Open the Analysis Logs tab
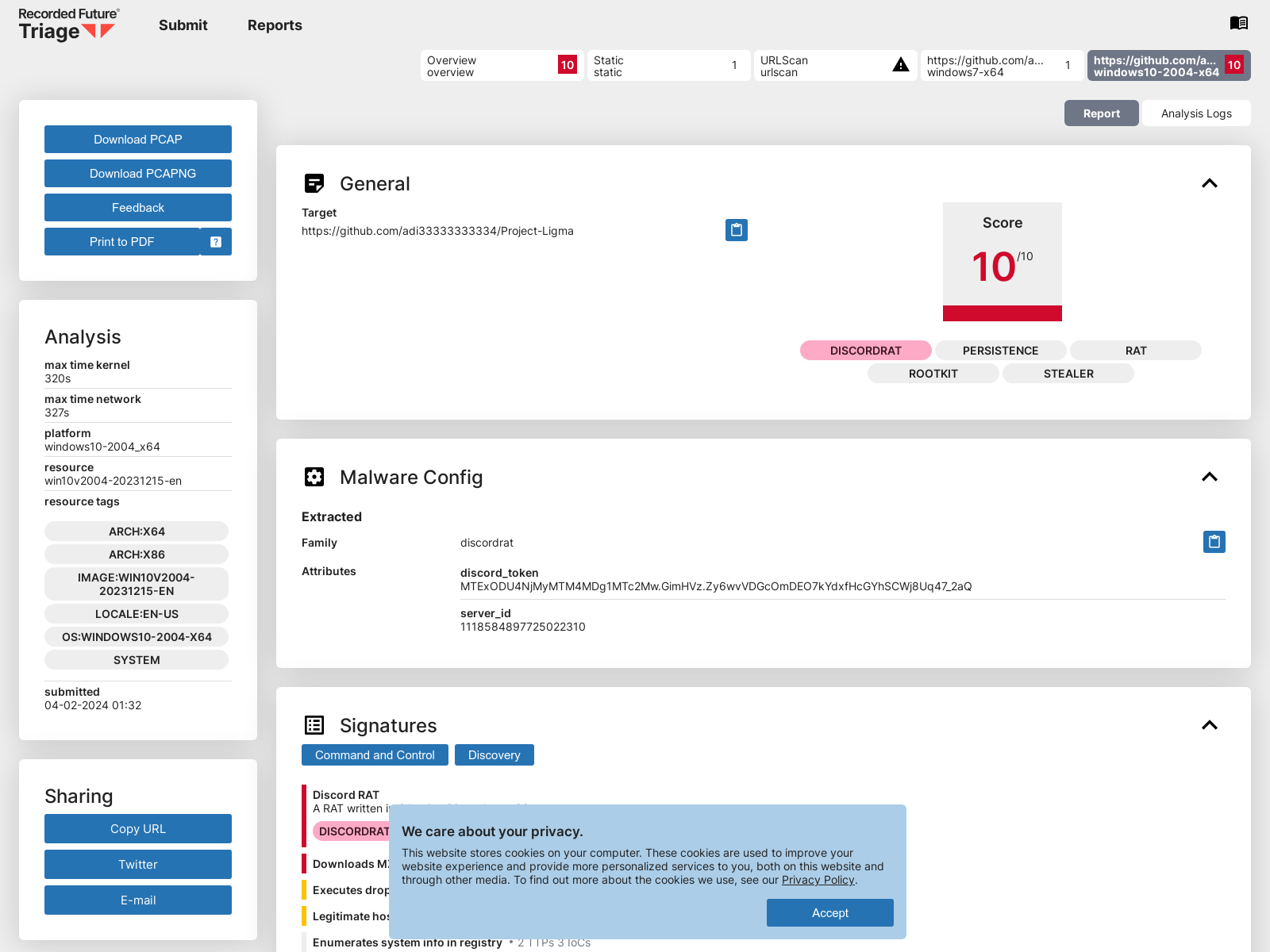Viewport: 1270px width, 952px height. click(x=1196, y=113)
